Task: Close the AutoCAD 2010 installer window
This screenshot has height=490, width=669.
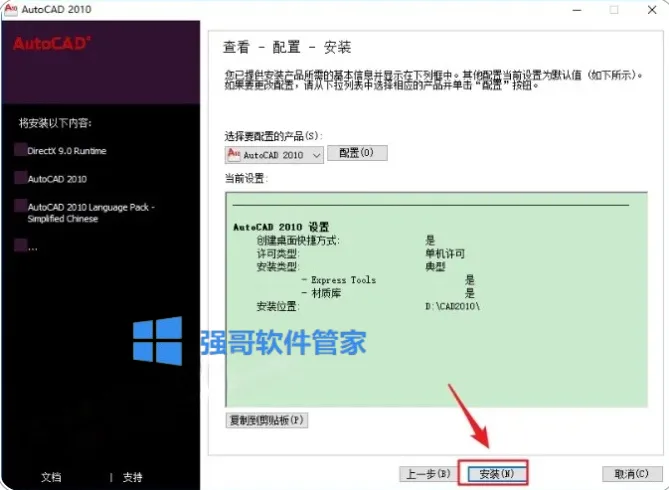Action: click(652, 10)
